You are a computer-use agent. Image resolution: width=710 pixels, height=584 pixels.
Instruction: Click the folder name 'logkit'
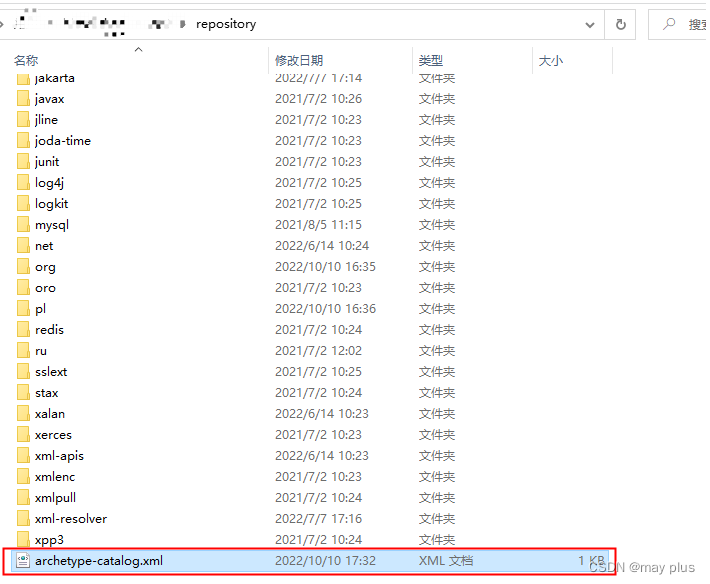pyautogui.click(x=51, y=204)
